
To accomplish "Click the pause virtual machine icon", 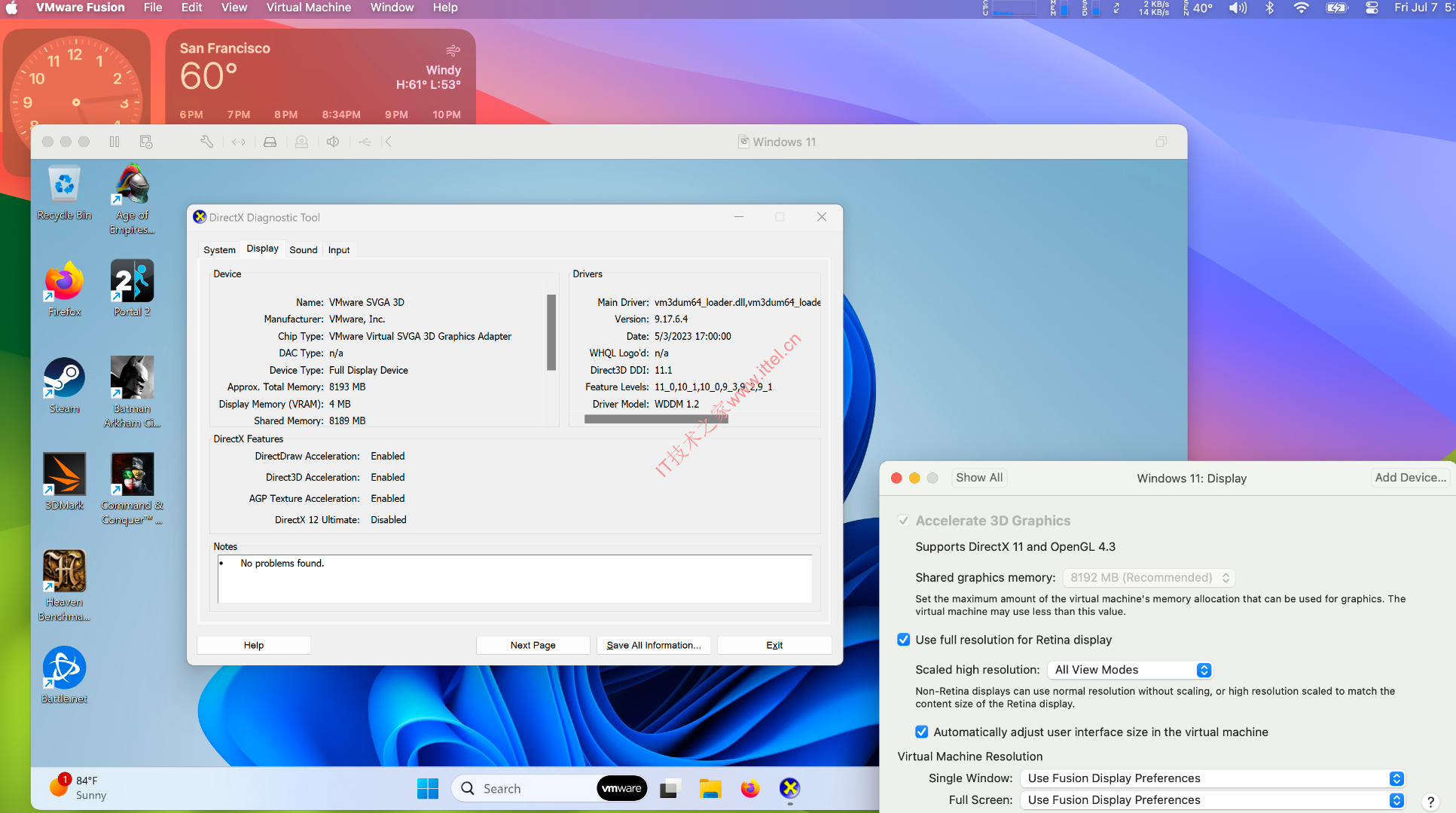I will click(x=114, y=142).
